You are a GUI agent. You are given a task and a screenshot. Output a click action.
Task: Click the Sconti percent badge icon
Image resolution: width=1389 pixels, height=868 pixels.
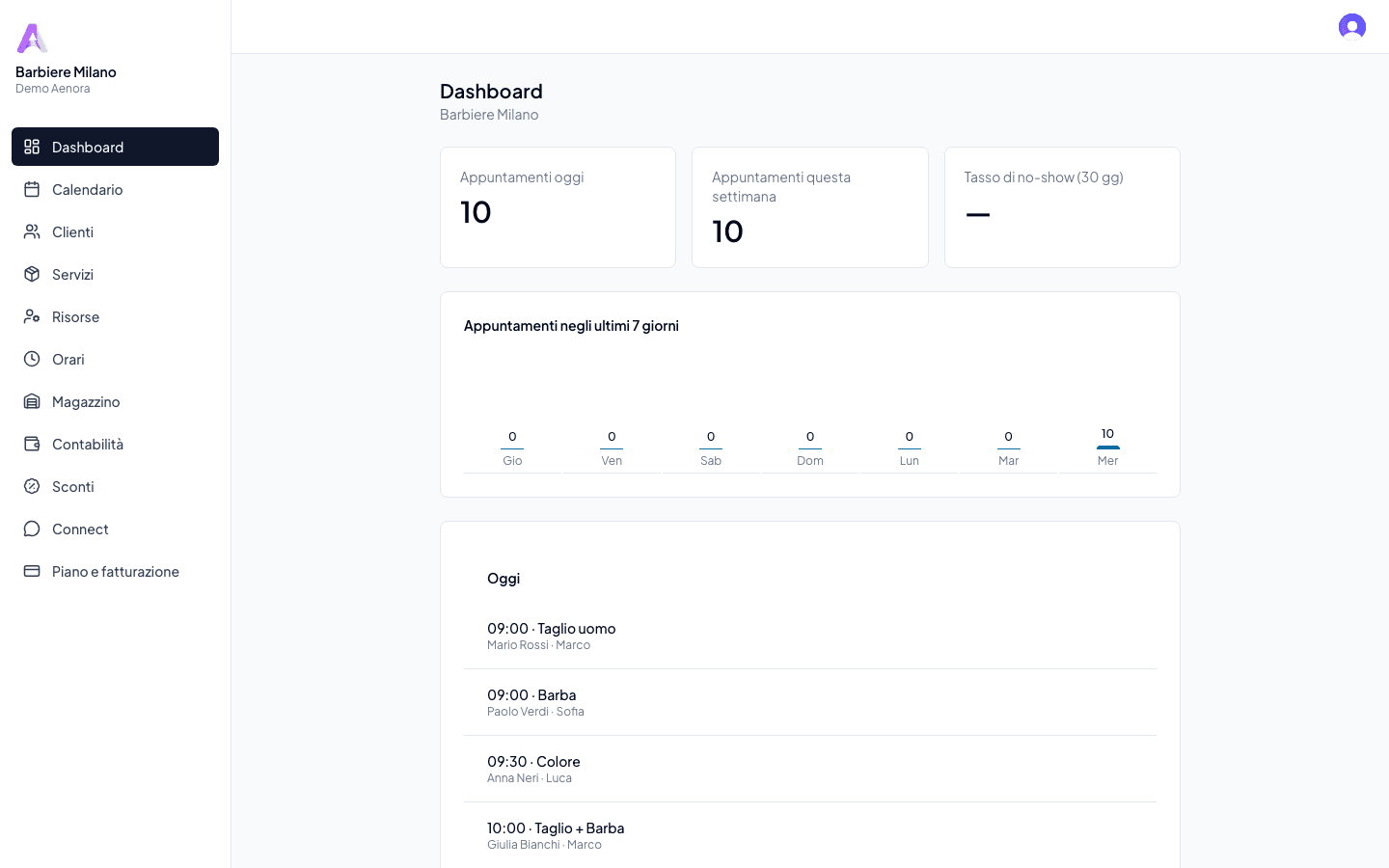tap(32, 486)
